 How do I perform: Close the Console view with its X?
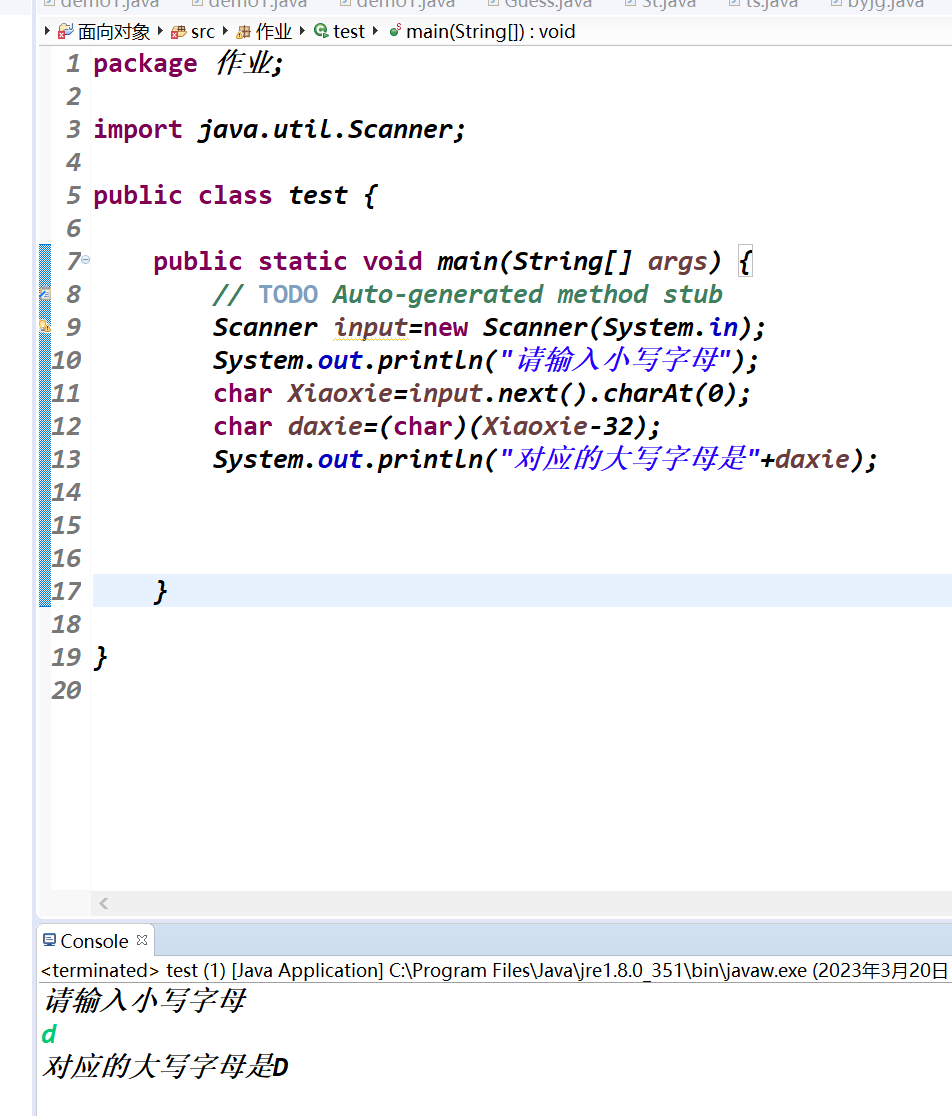click(142, 940)
